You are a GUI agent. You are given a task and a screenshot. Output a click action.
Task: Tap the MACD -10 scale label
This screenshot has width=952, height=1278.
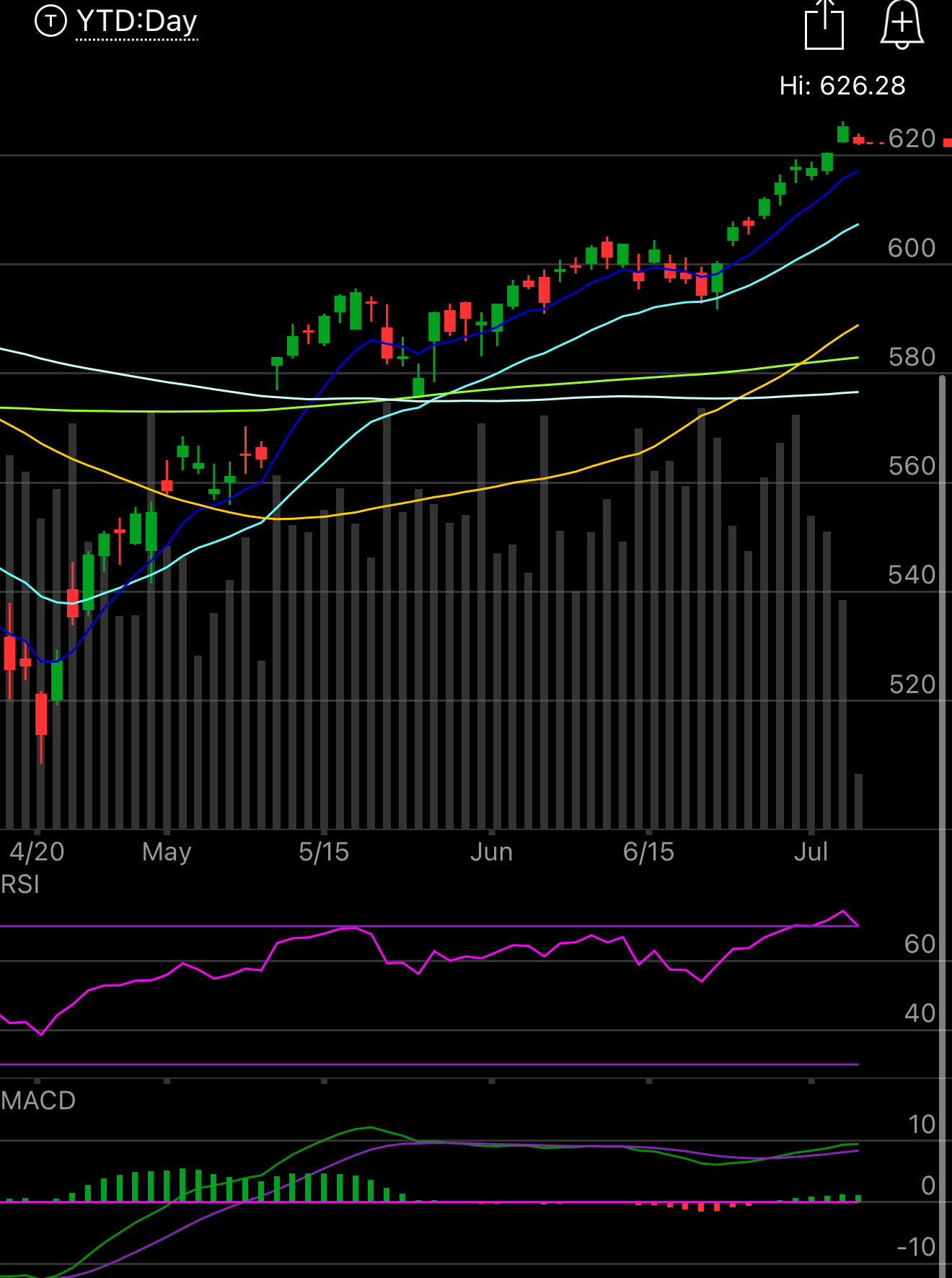pyautogui.click(x=916, y=1247)
